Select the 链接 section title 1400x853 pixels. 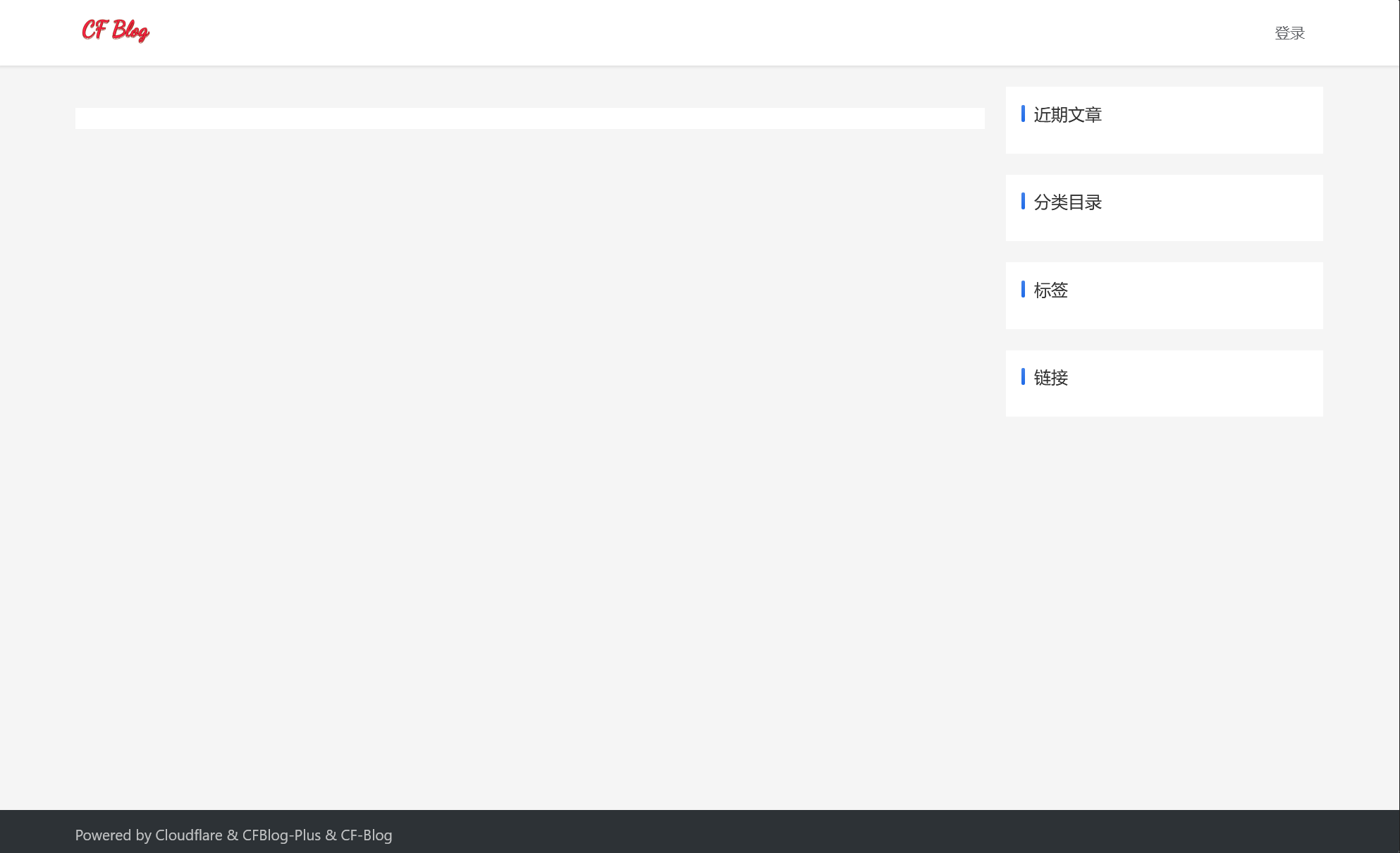1050,378
